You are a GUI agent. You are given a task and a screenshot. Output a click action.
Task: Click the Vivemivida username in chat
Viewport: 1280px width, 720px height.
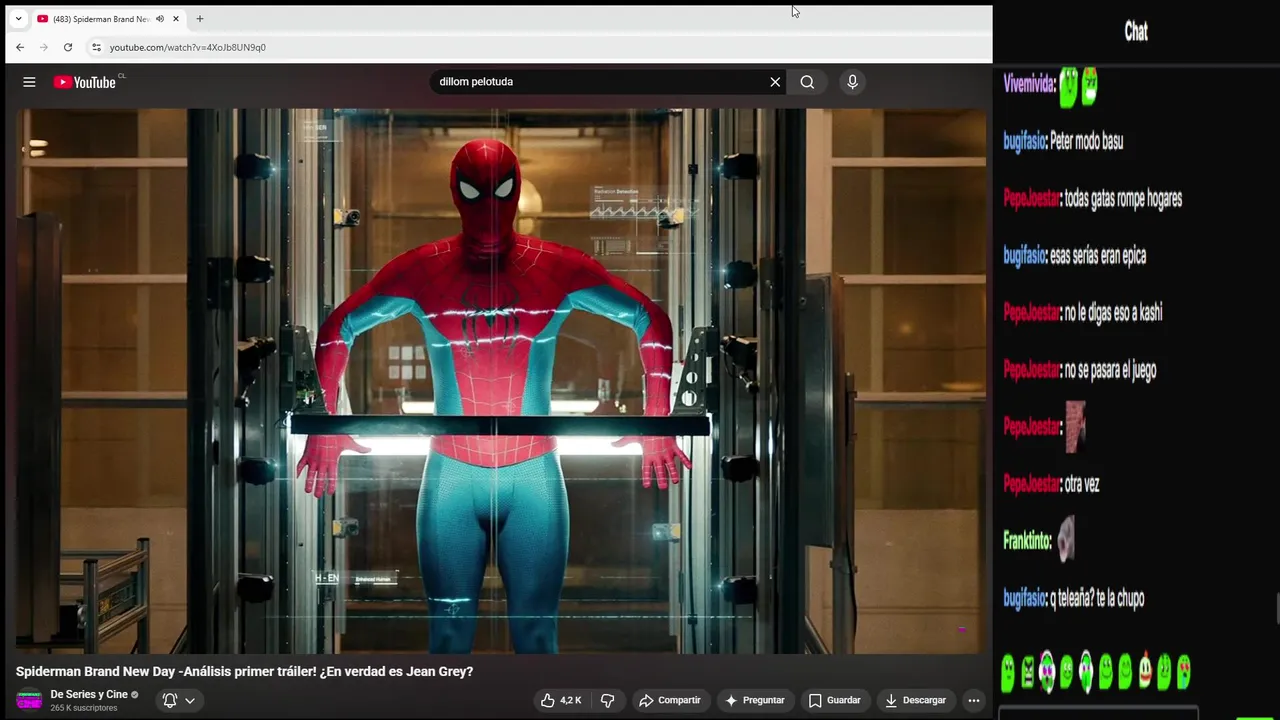point(1028,86)
